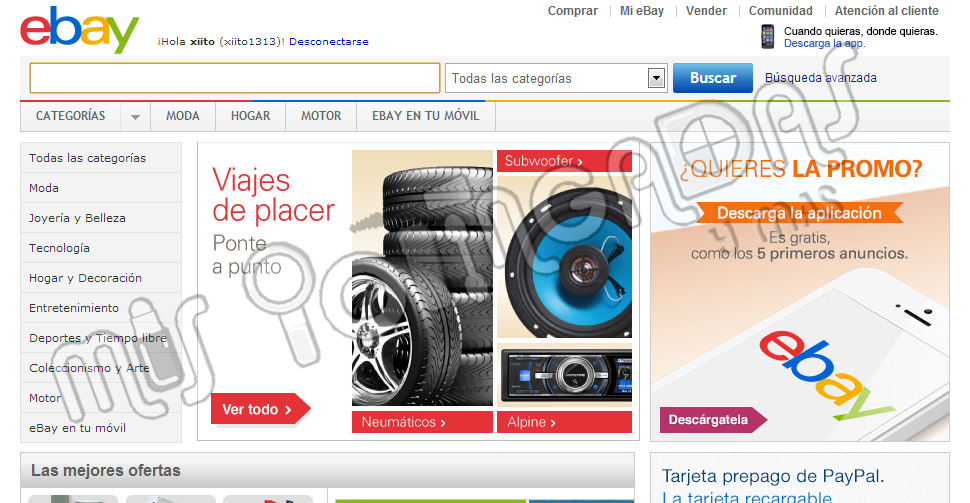This screenshot has width=970, height=503.
Task: Click the mobile phone app icon
Action: point(767,37)
